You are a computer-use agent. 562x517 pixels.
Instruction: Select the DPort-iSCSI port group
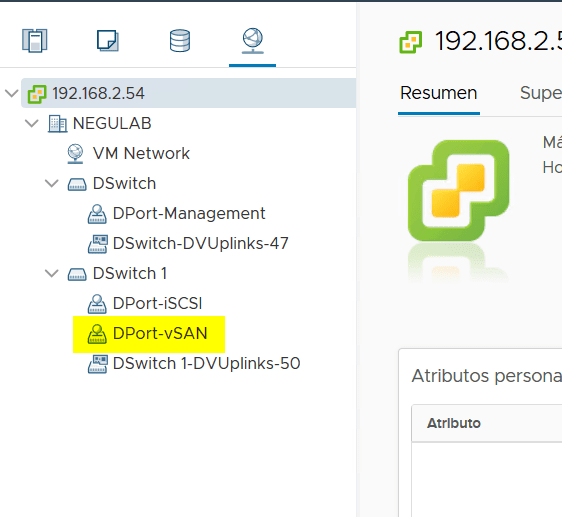[157, 303]
